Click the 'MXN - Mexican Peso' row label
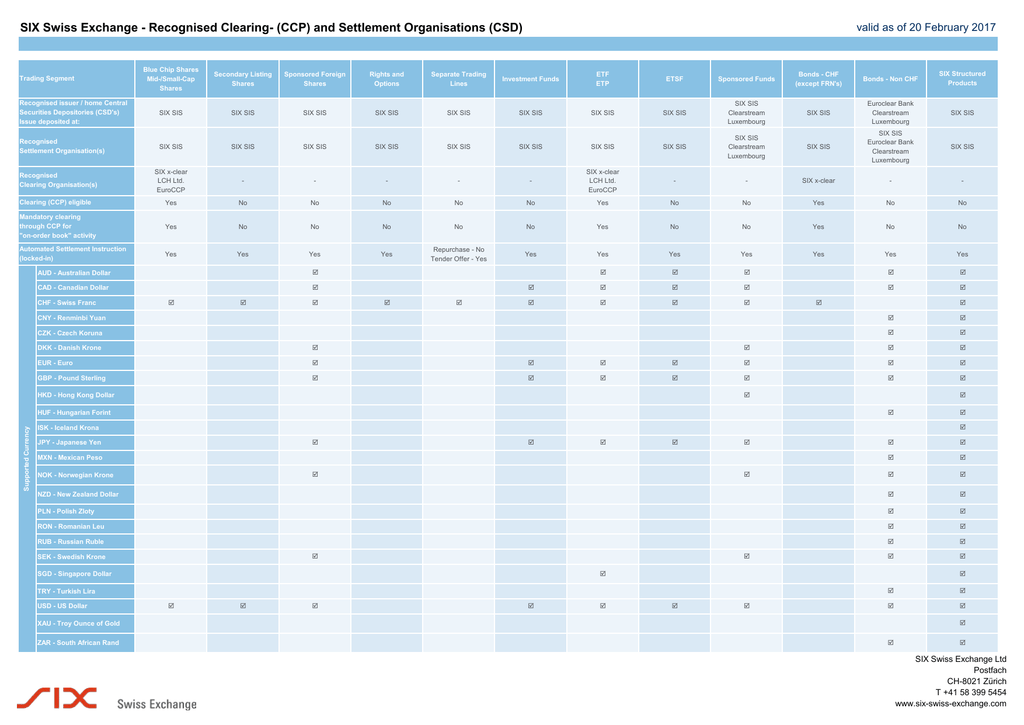The height and width of the screenshot is (725, 1024). click(x=86, y=457)
